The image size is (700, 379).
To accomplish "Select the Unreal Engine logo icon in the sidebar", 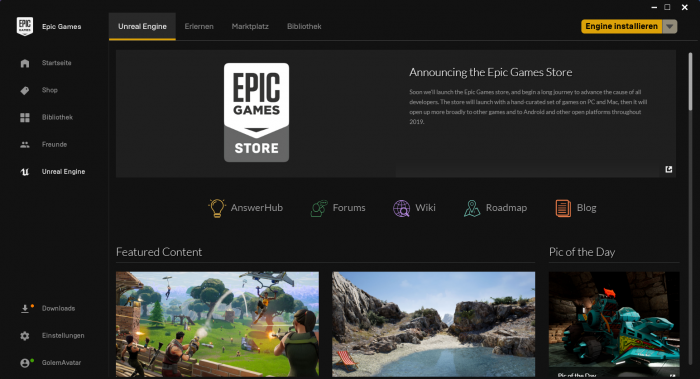I will click(x=25, y=172).
